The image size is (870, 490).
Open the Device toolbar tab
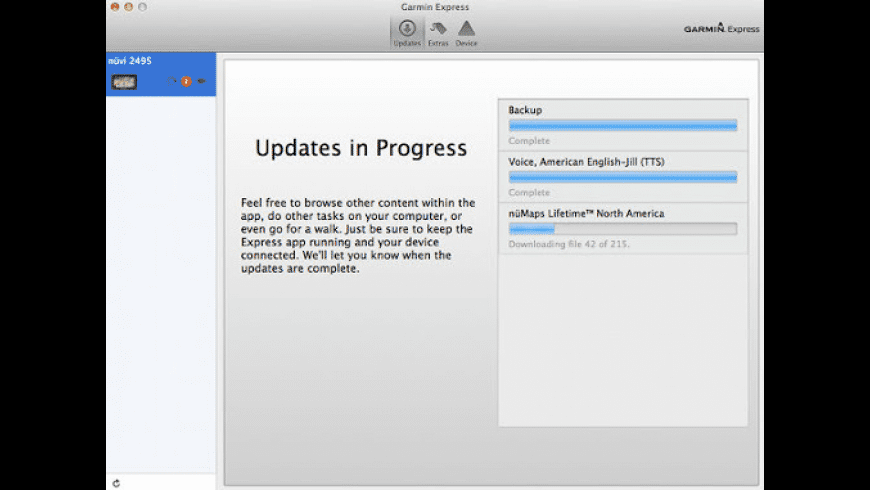[466, 33]
